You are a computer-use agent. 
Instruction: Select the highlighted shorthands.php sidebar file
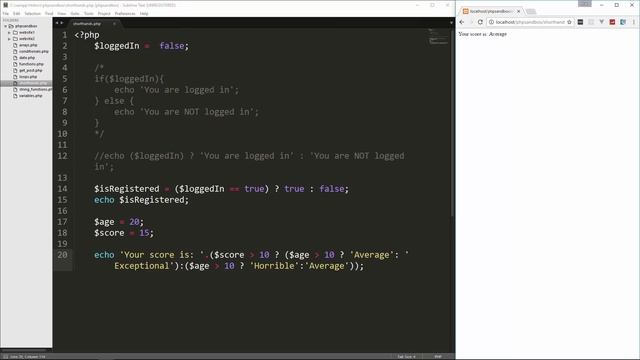[x=26, y=83]
